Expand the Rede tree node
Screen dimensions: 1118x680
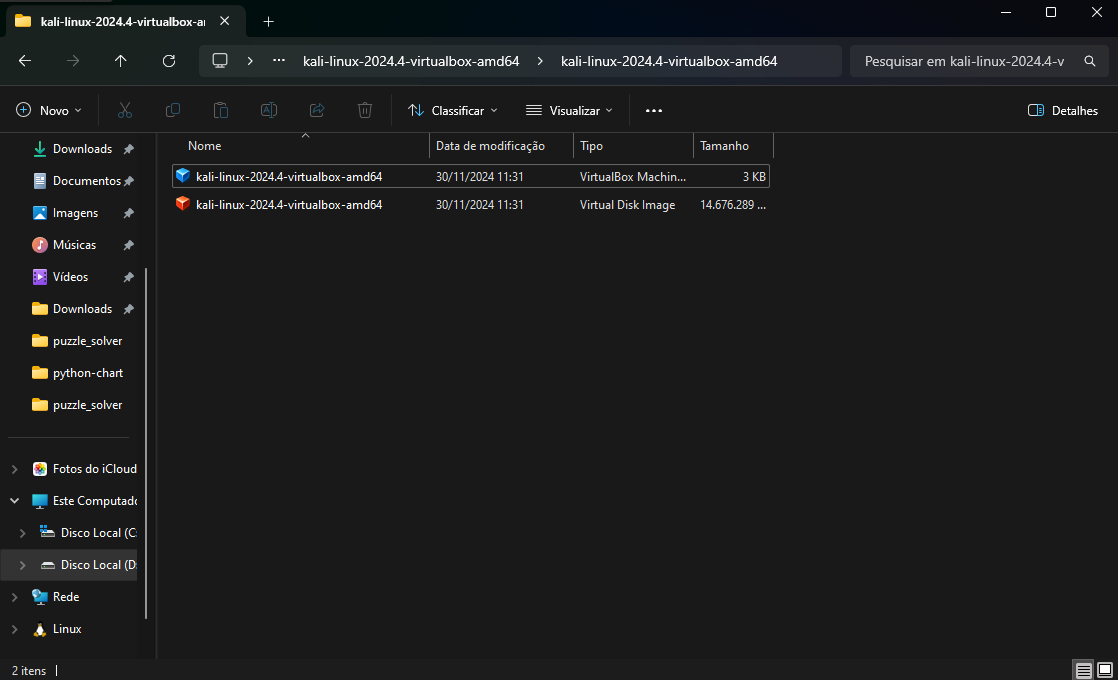click(x=14, y=597)
